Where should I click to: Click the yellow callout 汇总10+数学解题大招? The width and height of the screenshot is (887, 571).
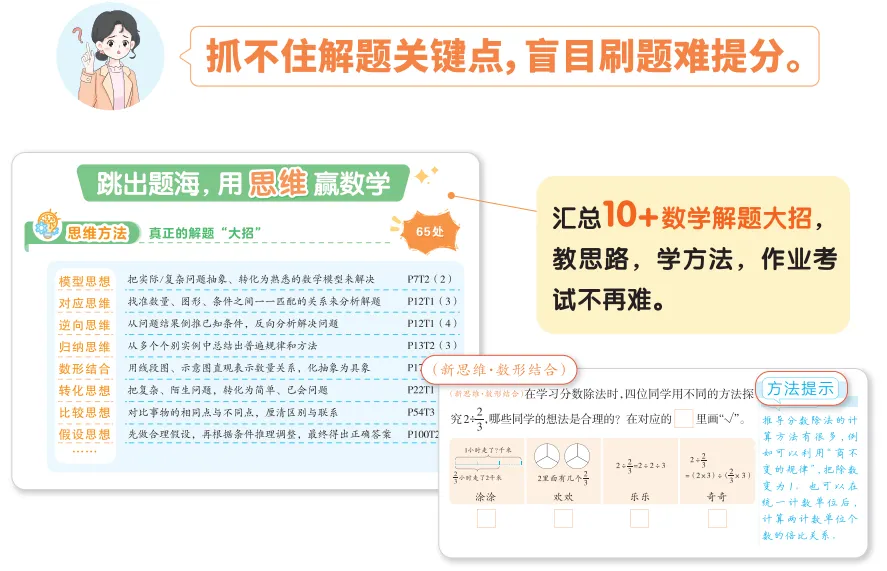(x=693, y=255)
